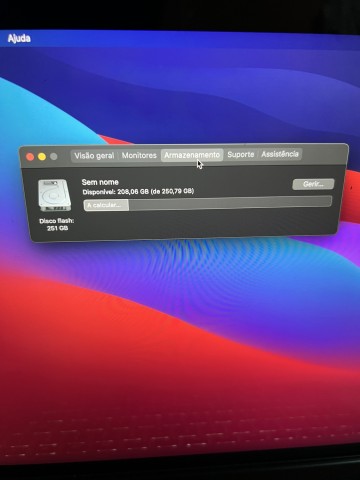The width and height of the screenshot is (360, 480).
Task: Close the storage window with red button
Action: pos(30,157)
